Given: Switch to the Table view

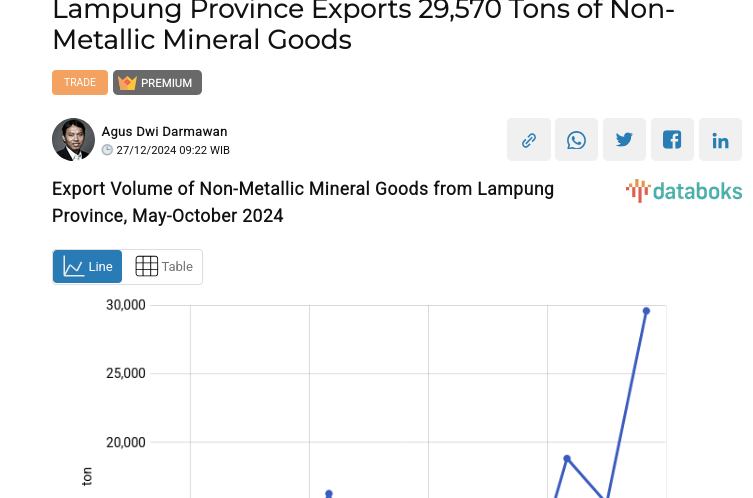Looking at the screenshot, I should (x=164, y=267).
